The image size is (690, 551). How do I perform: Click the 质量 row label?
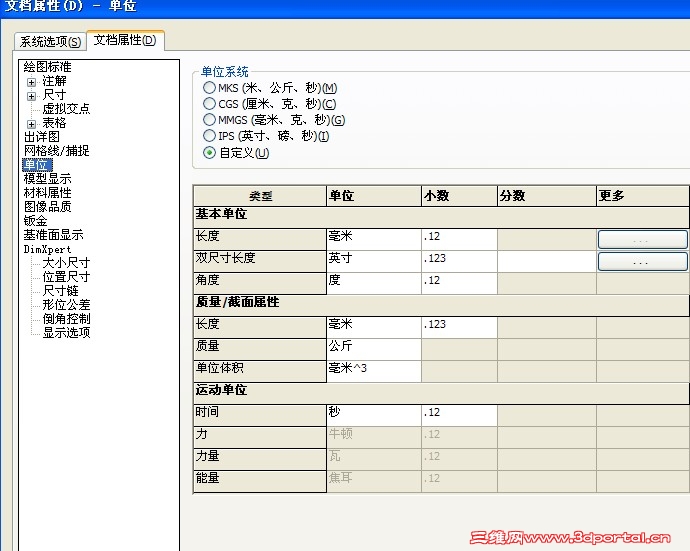click(260, 349)
